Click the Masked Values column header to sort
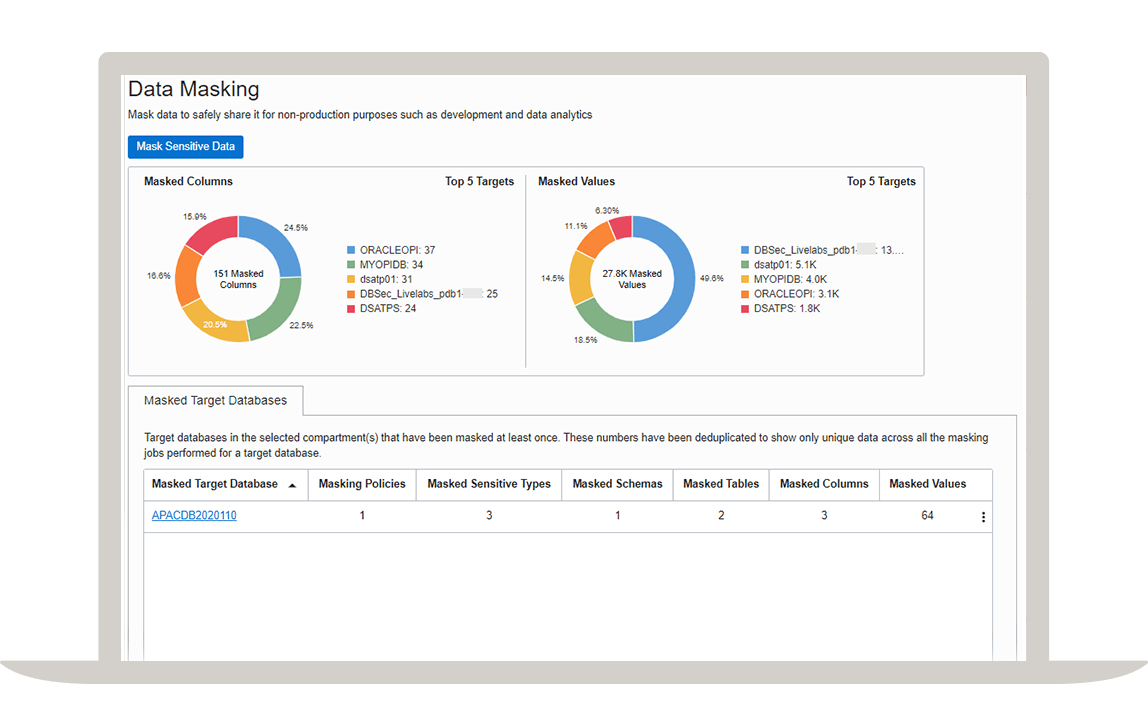The width and height of the screenshot is (1148, 724). [x=928, y=484]
